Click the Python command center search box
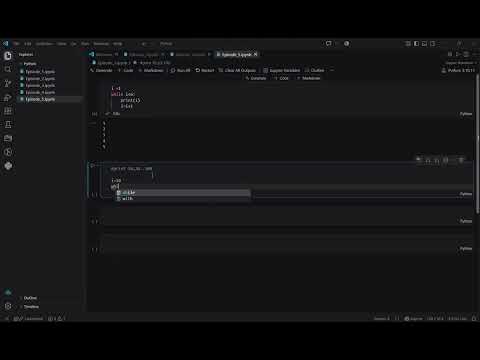480x360 pixels. point(166,44)
